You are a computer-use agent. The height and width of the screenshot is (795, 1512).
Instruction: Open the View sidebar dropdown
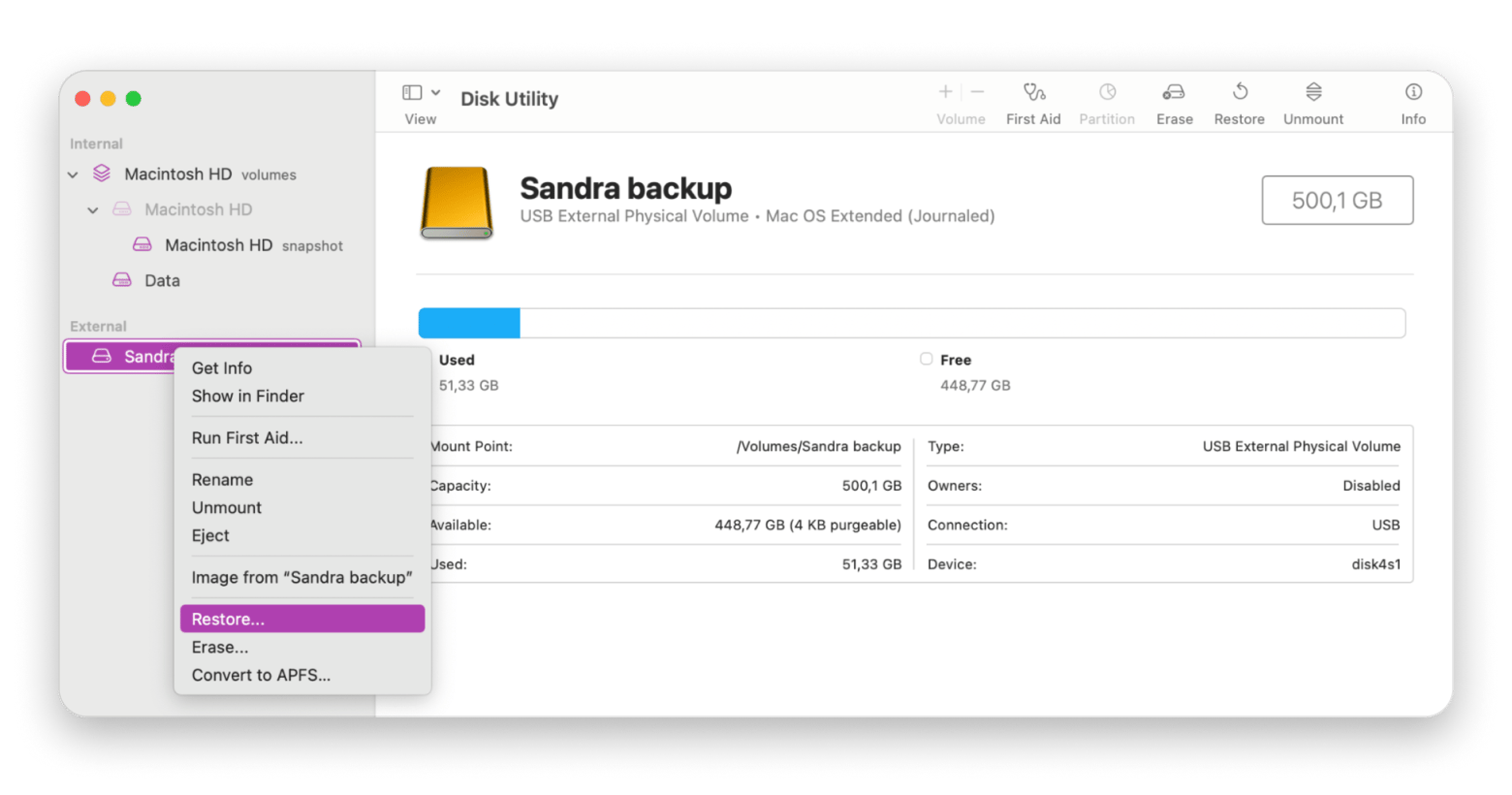[422, 93]
